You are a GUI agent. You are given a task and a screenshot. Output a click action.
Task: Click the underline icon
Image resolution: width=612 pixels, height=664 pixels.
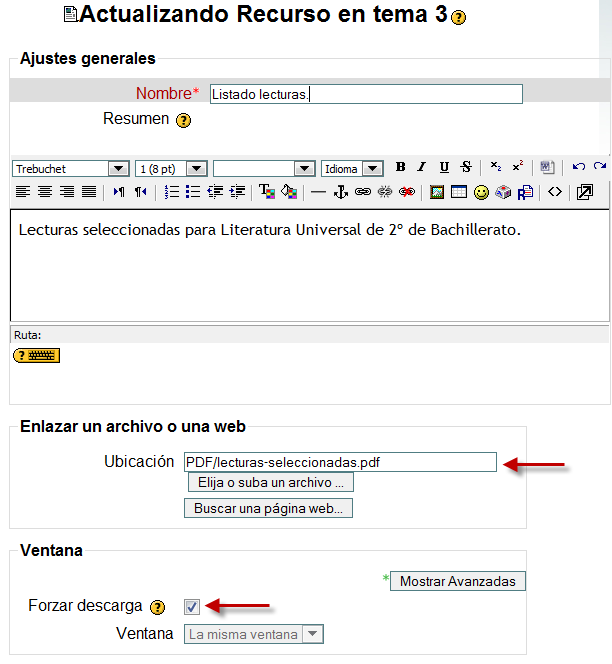point(444,168)
